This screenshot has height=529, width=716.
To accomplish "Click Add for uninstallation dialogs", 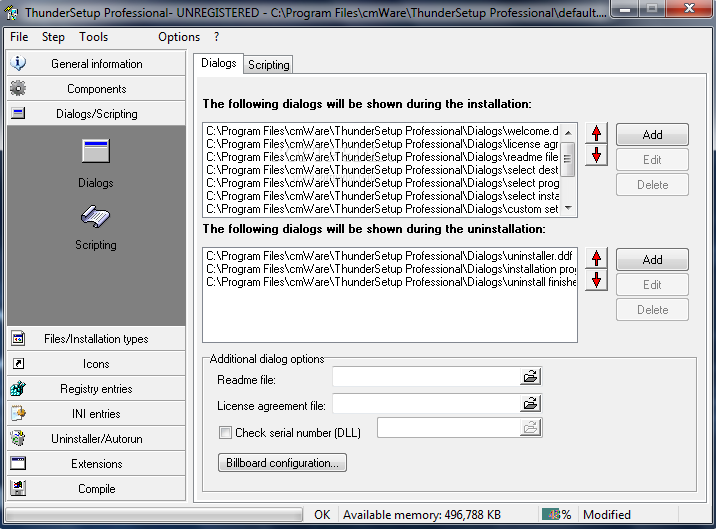I will coord(652,259).
